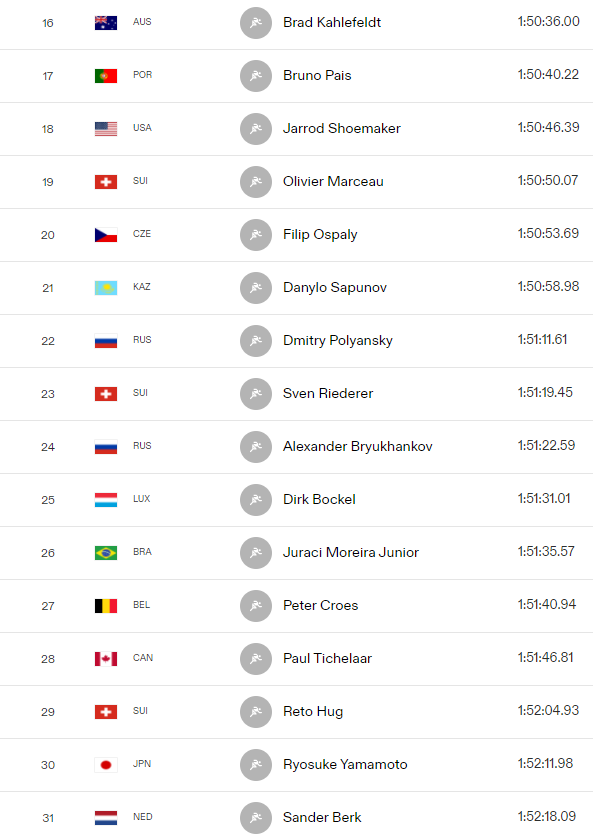Click rank number 22 in the list

tap(48, 341)
